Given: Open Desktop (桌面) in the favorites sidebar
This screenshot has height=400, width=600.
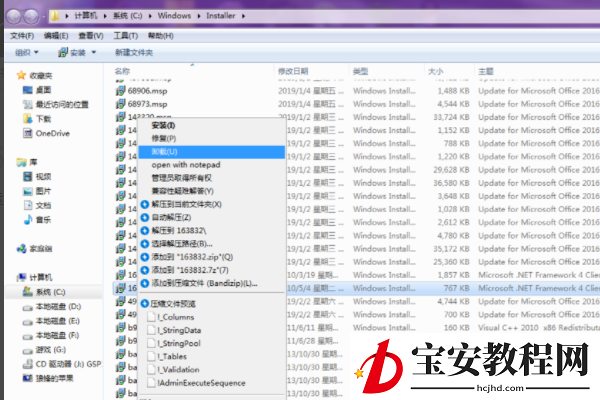Looking at the screenshot, I should click(37, 90).
